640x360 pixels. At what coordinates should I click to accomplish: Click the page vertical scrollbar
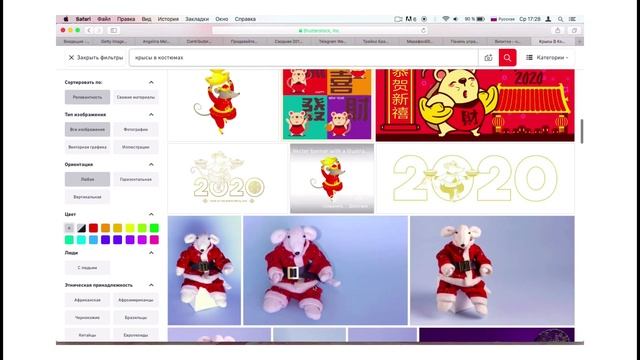(x=582, y=131)
